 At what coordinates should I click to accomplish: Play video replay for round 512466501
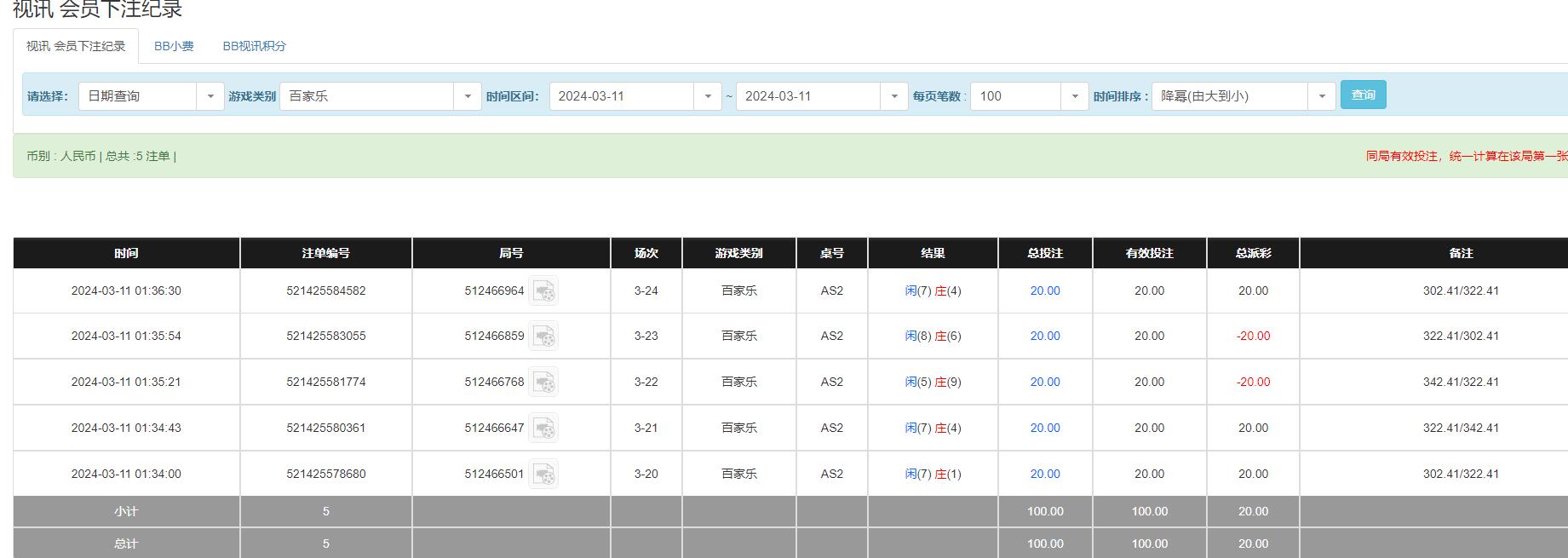[543, 475]
